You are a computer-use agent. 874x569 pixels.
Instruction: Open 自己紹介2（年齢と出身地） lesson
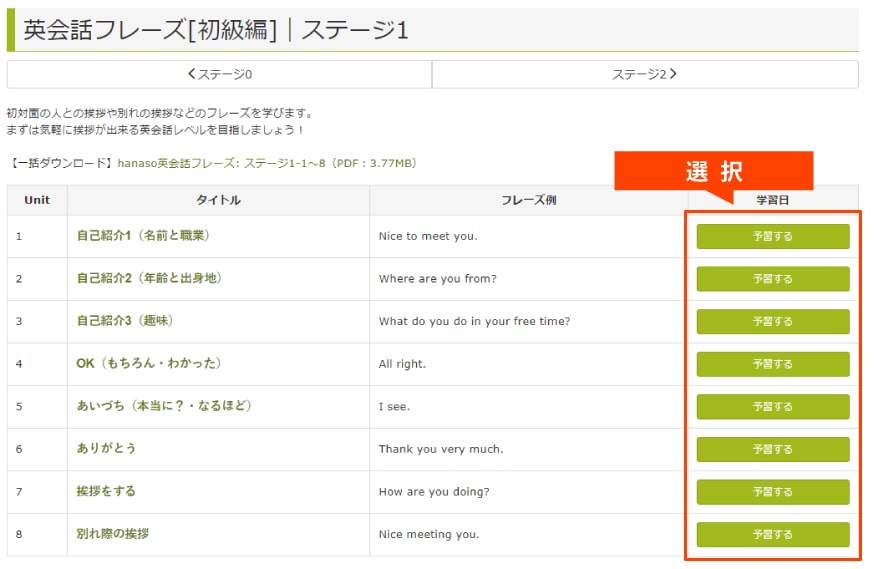coord(149,278)
